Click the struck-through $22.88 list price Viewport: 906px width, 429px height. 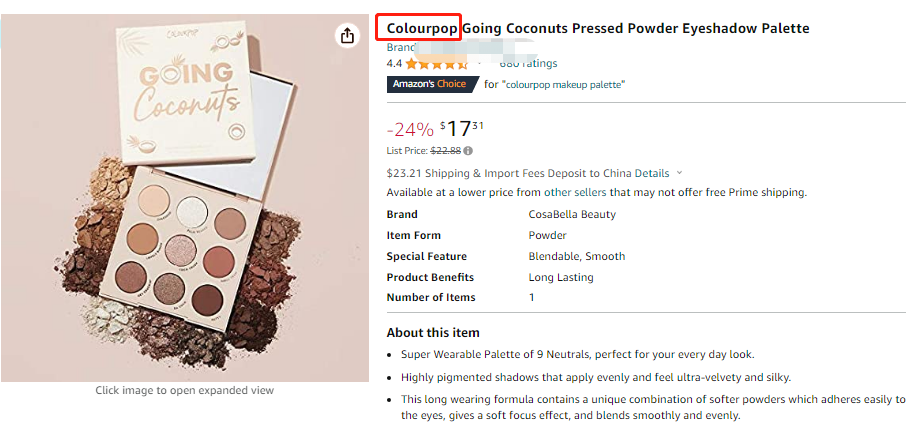[445, 151]
